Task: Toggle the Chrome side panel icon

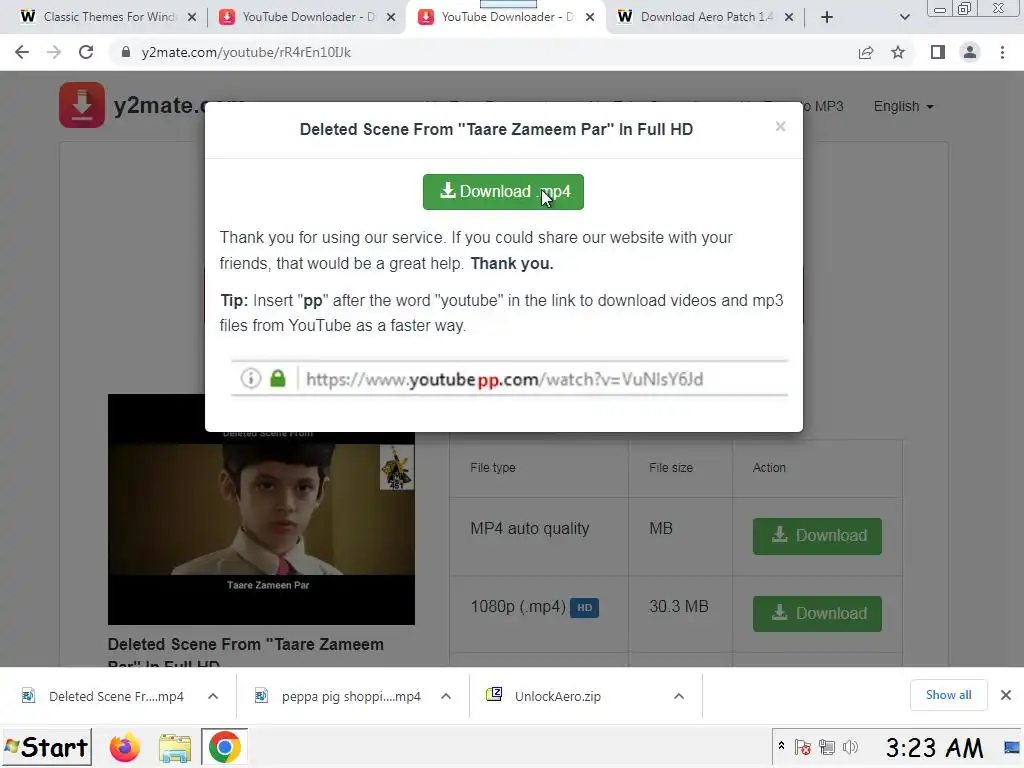Action: pyautogui.click(x=938, y=52)
